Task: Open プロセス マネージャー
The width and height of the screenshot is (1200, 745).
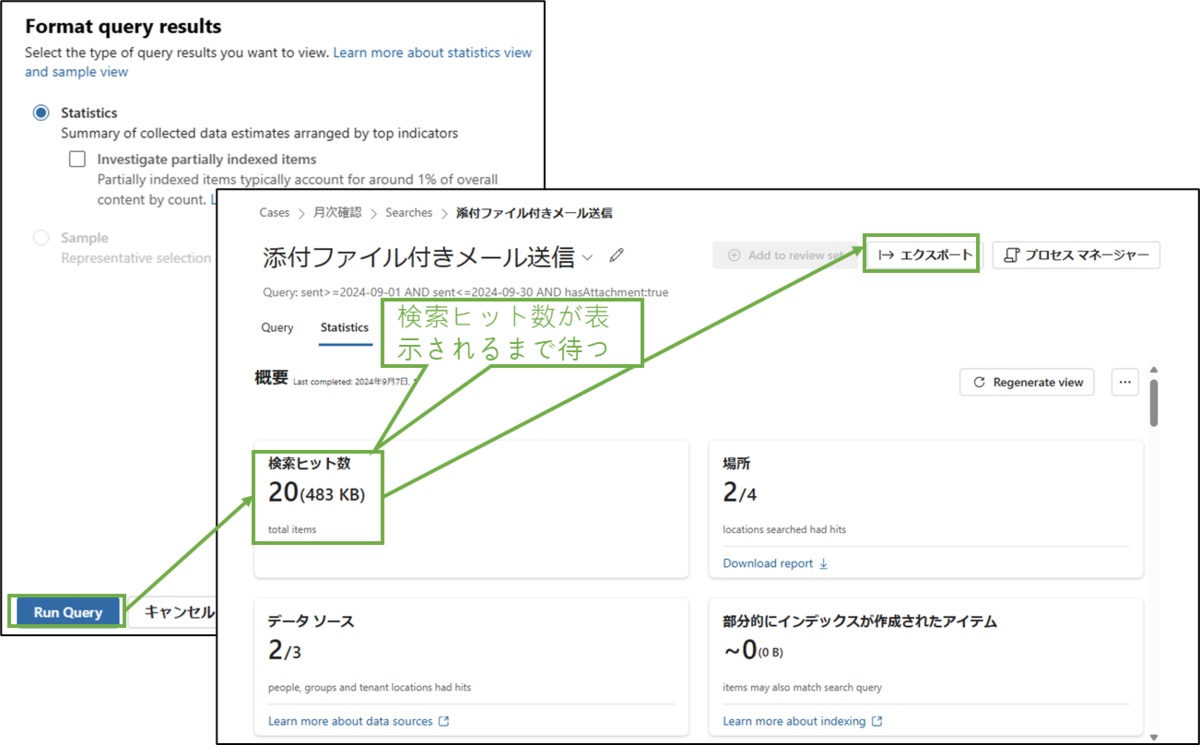Action: 1076,255
